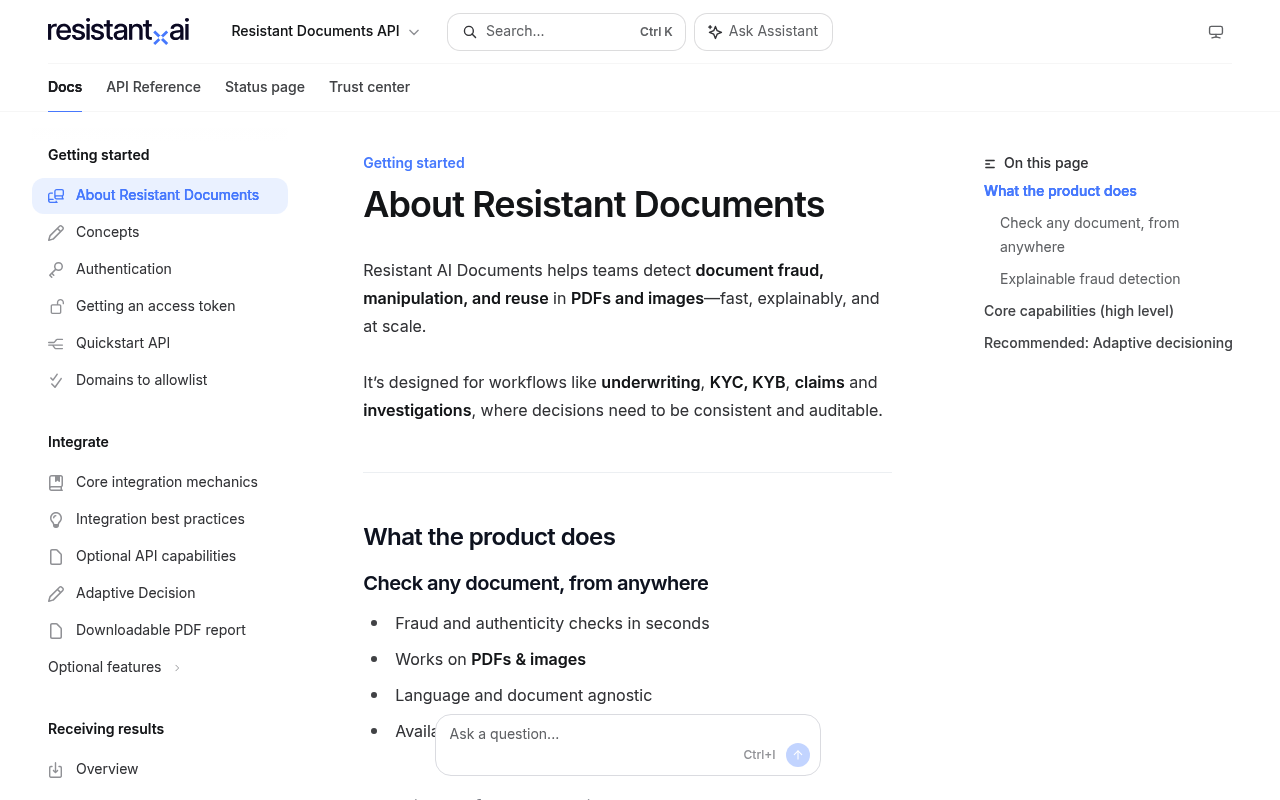This screenshot has width=1280, height=800.
Task: Click the pencil icon beside Adaptive Decision
Action: tap(56, 594)
